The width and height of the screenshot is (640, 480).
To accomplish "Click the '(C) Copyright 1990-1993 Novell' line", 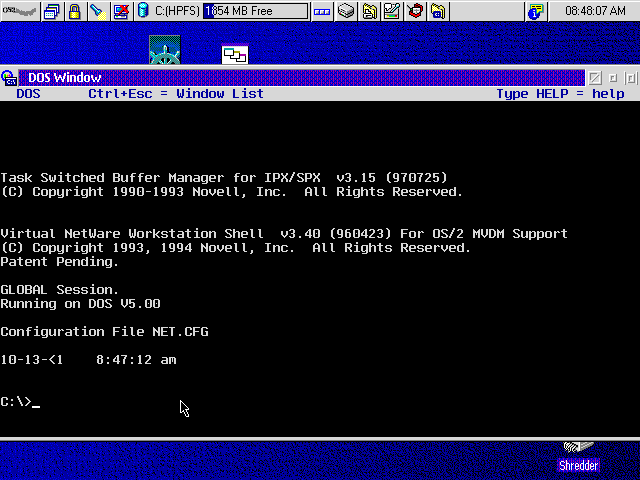I will [x=232, y=192].
